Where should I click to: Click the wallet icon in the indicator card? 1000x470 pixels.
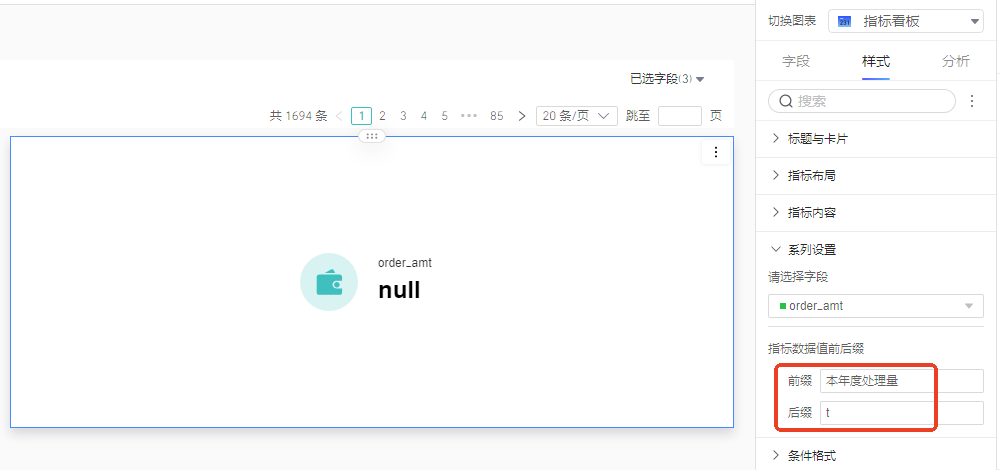(x=329, y=283)
